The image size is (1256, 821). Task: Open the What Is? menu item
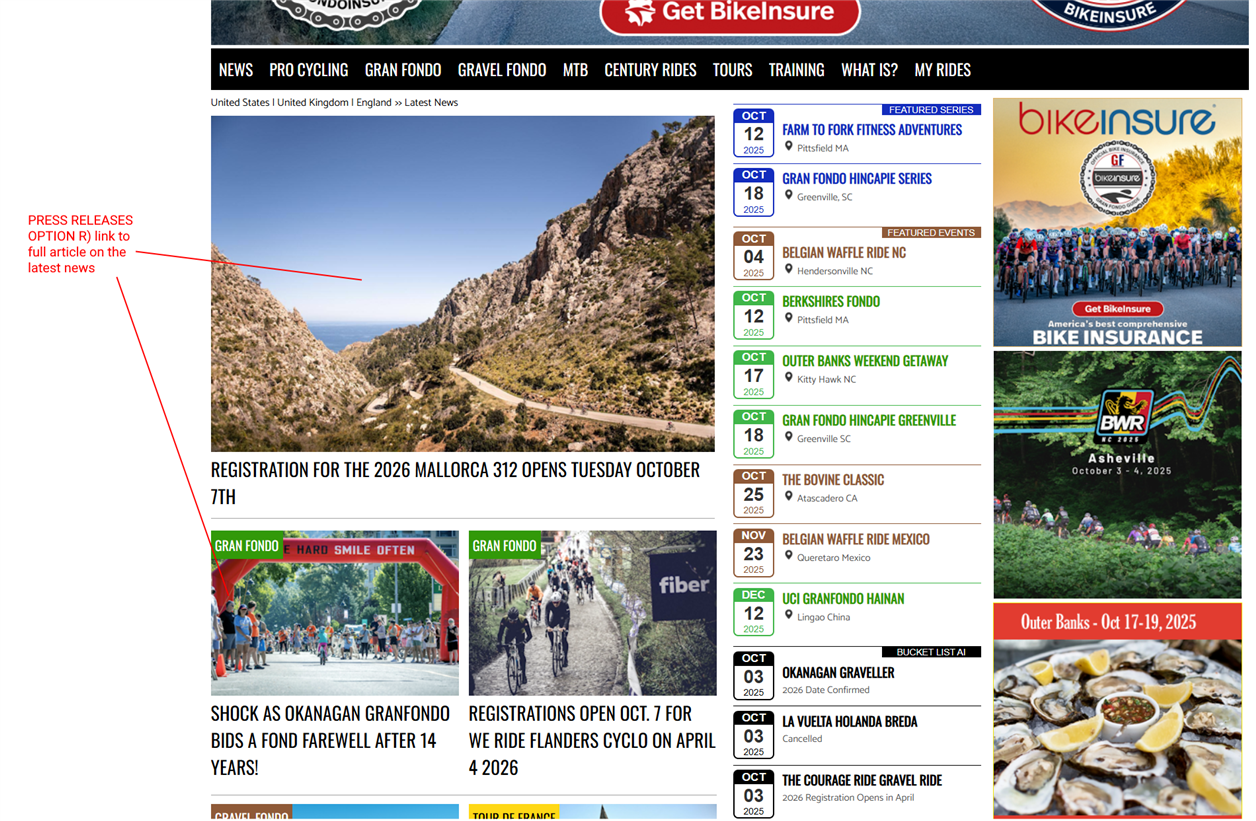[869, 70]
